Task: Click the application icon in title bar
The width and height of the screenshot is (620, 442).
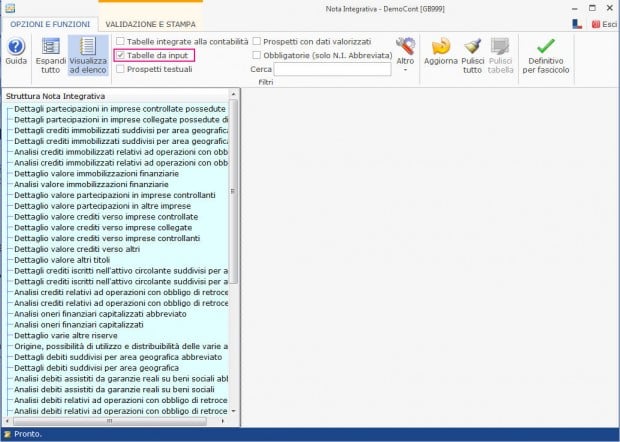Action: click(x=10, y=8)
